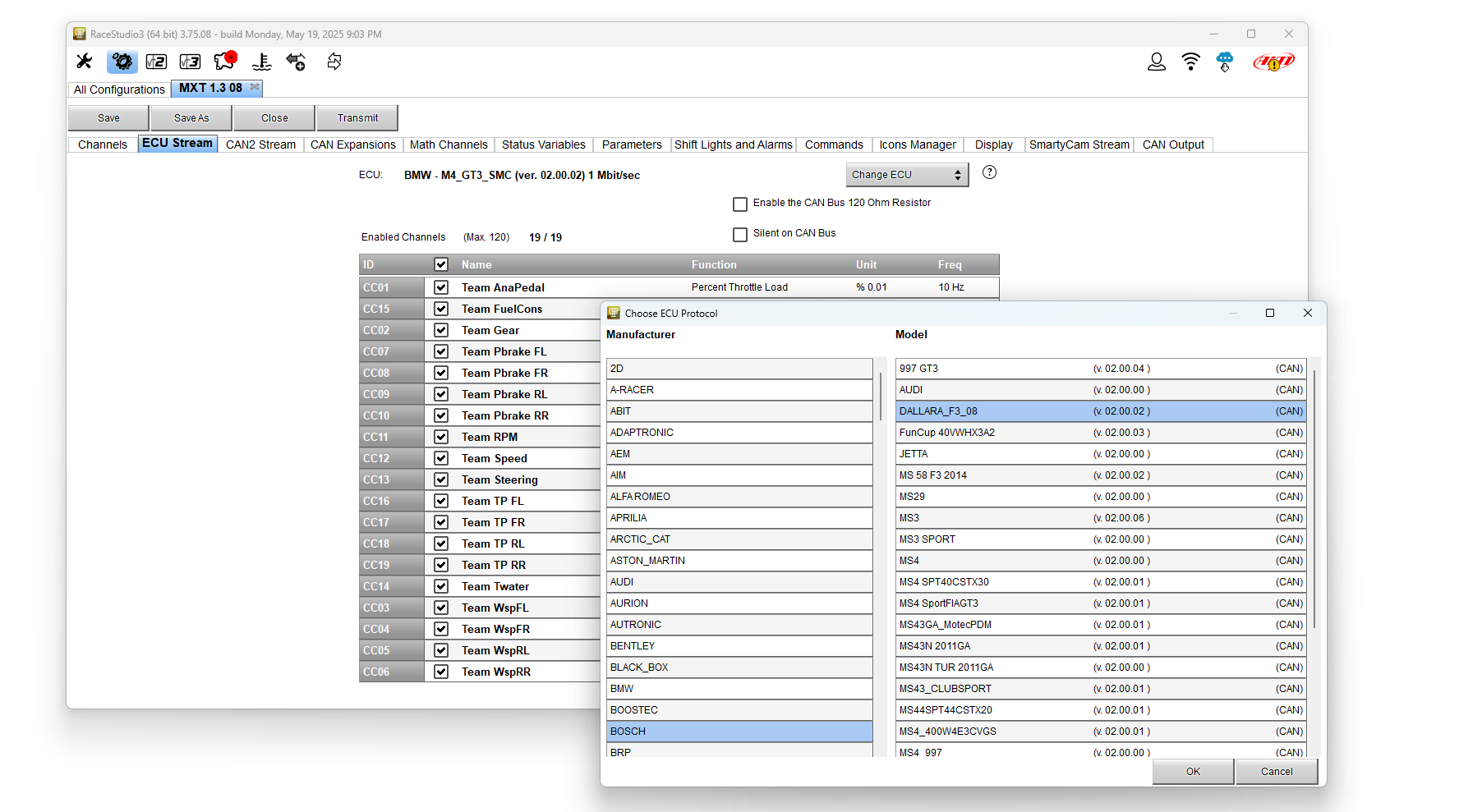Click the two-arrows exchange icon in the toolbar
The width and height of the screenshot is (1459, 812).
pyautogui.click(x=334, y=62)
